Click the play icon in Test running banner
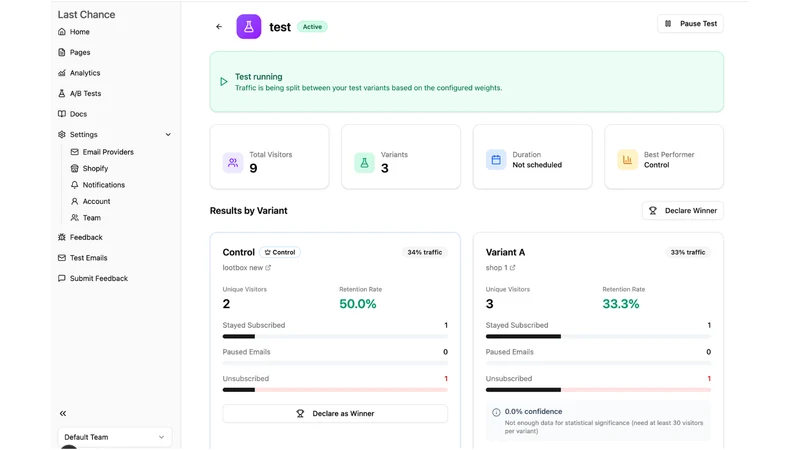Viewport: 800px width, 450px height. click(x=223, y=82)
